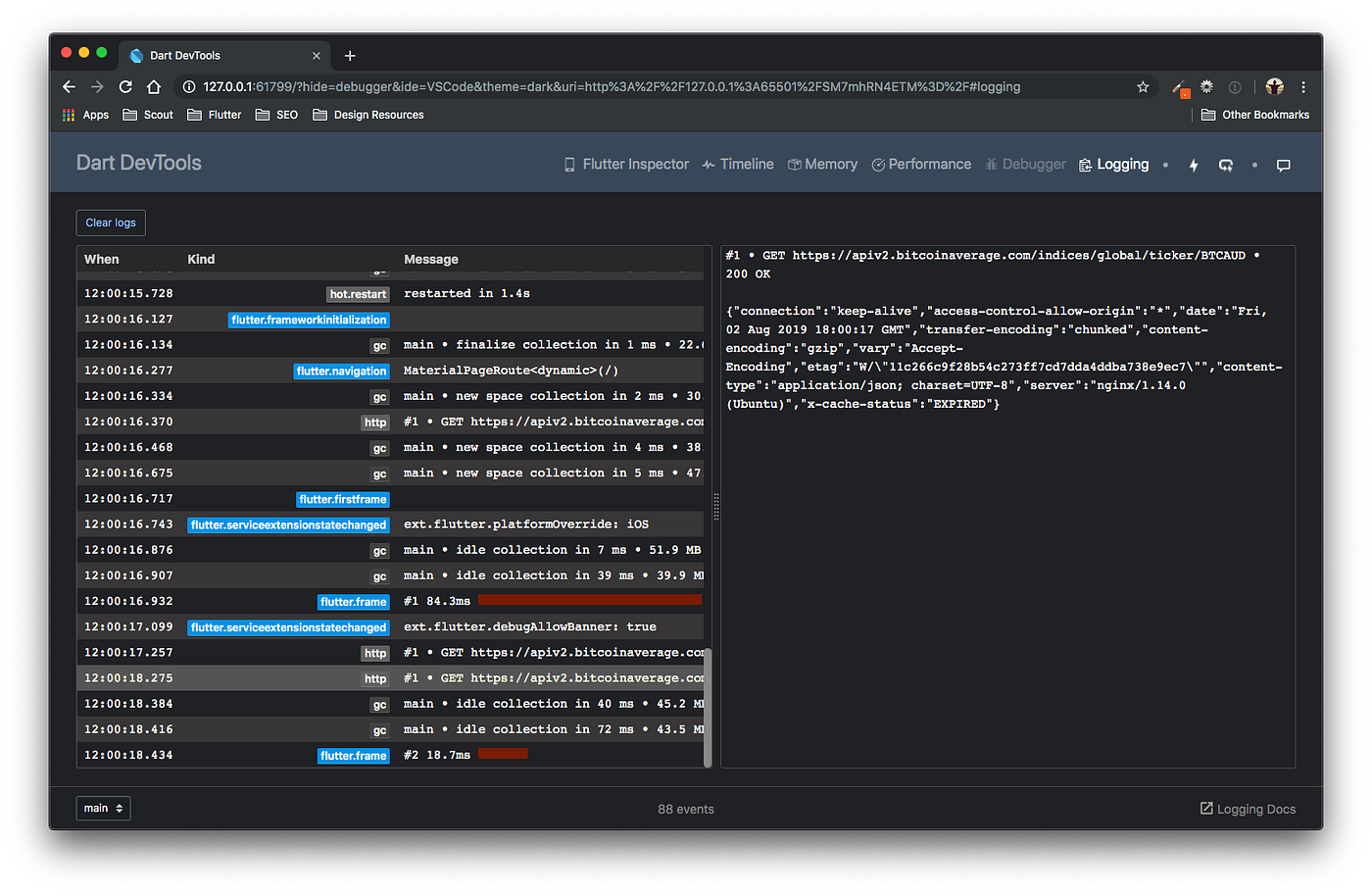Switch to the Flutter Inspector tab
Viewport: 1372px width, 895px height.
(x=626, y=165)
